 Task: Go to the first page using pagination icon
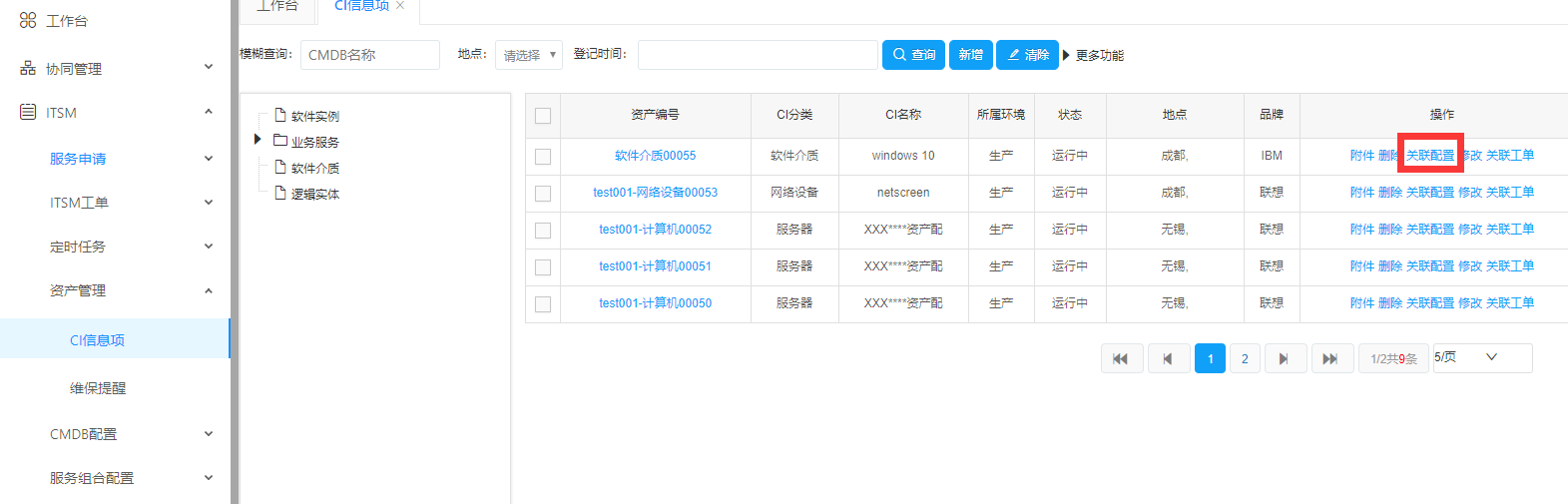point(1121,358)
